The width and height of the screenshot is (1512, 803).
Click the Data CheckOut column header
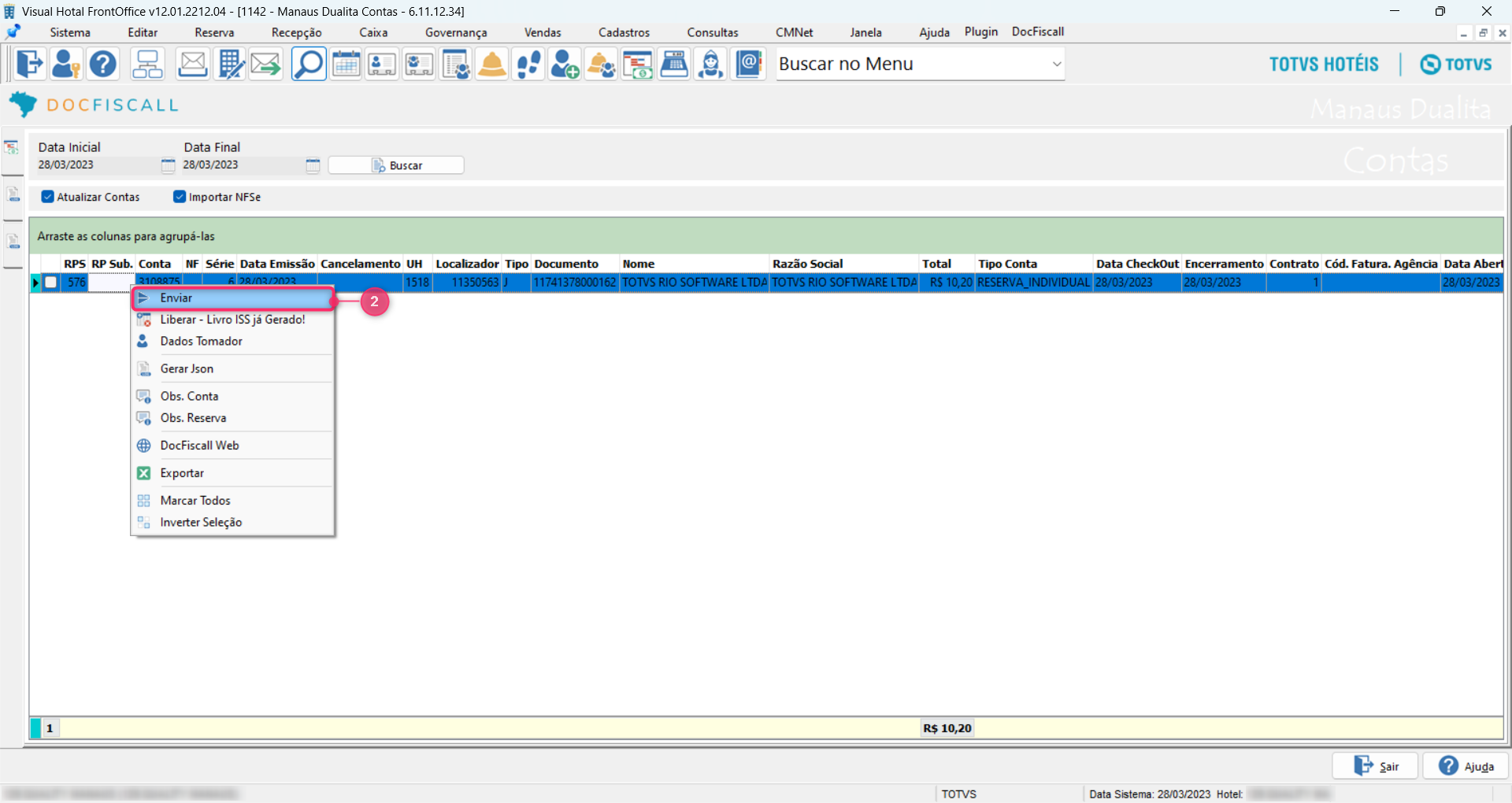[1138, 264]
